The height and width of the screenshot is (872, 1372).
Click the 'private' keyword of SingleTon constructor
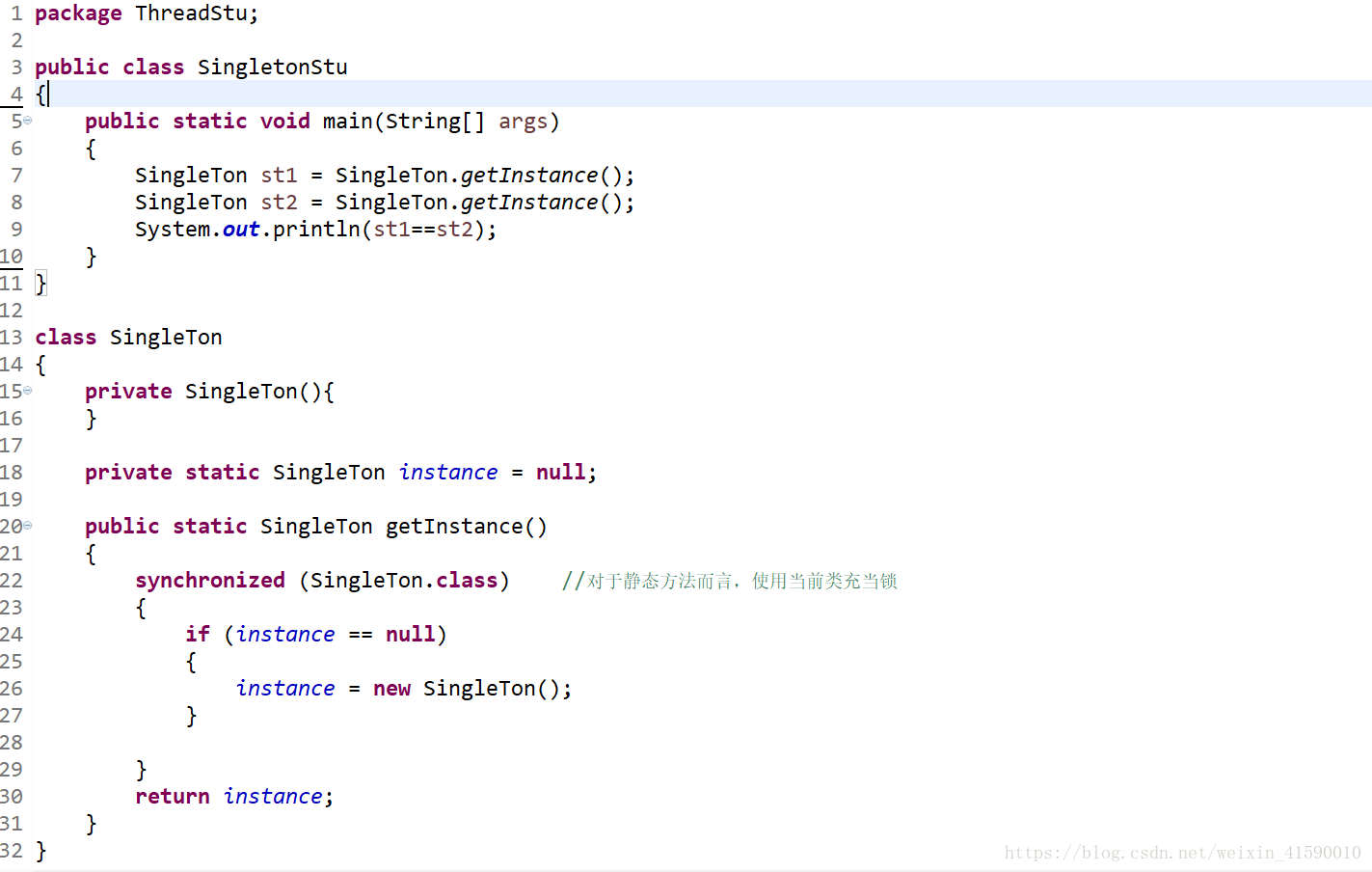click(128, 392)
